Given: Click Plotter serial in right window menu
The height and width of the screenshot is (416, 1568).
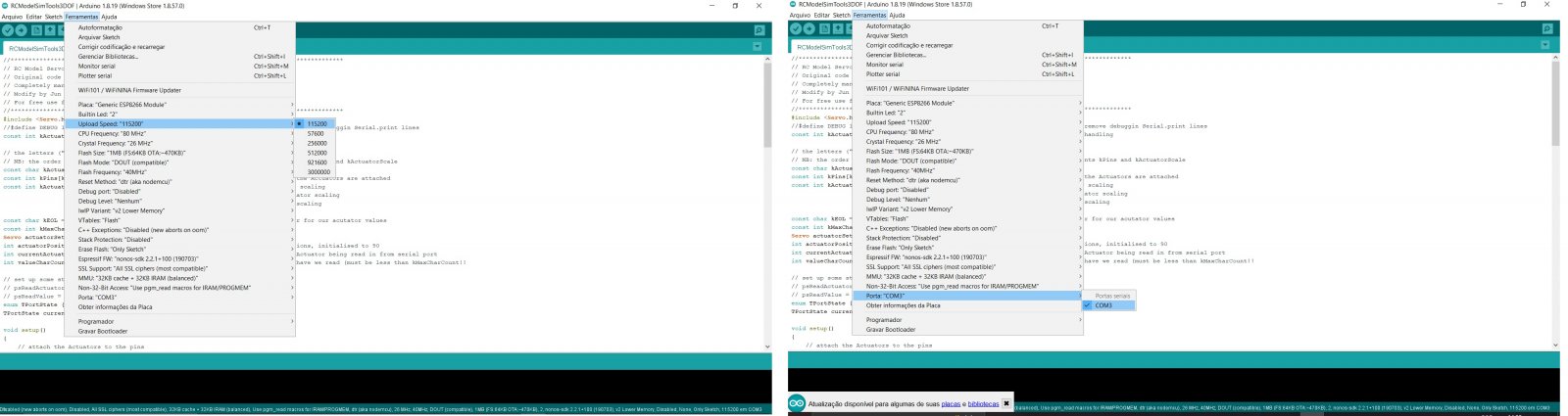Looking at the screenshot, I should (967, 74).
